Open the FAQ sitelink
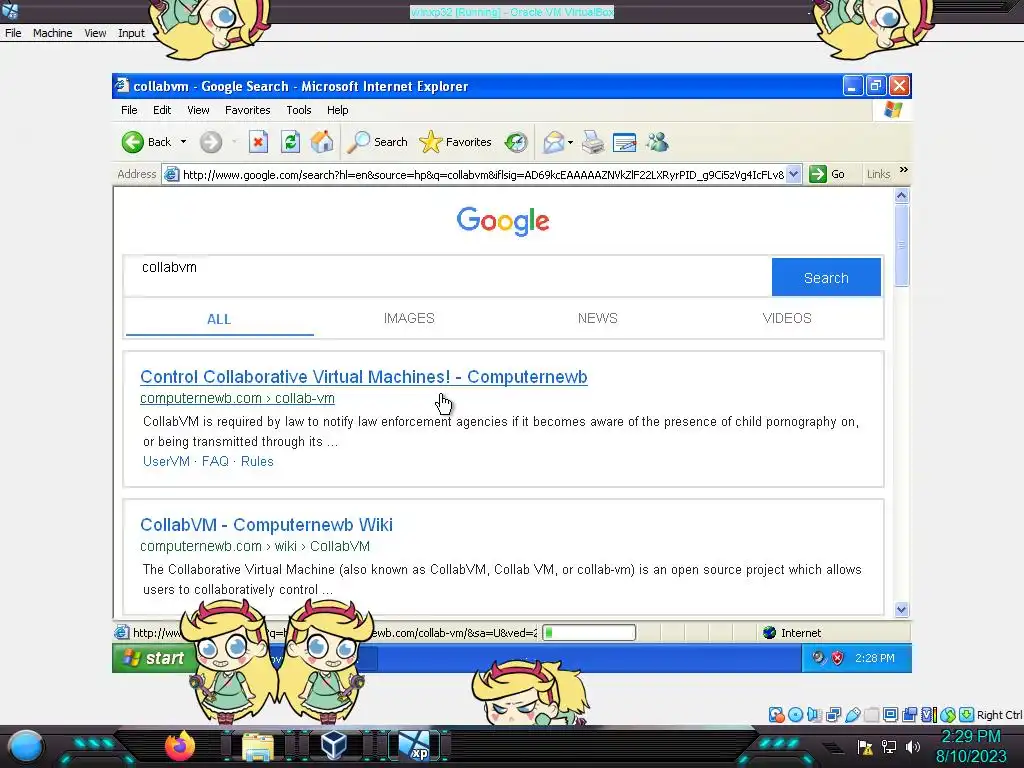The width and height of the screenshot is (1024, 768). pyautogui.click(x=215, y=461)
